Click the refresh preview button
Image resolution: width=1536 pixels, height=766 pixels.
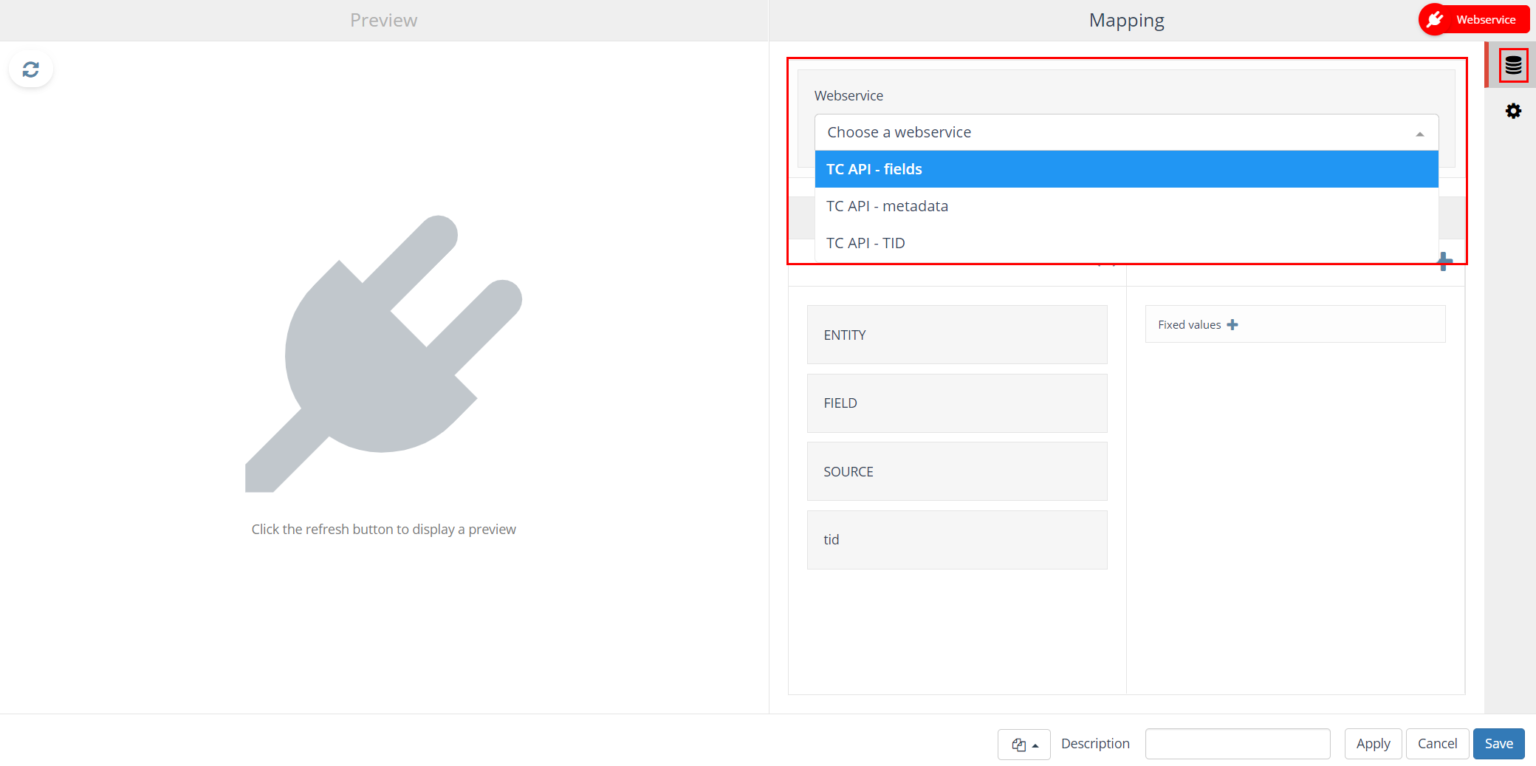coord(31,69)
